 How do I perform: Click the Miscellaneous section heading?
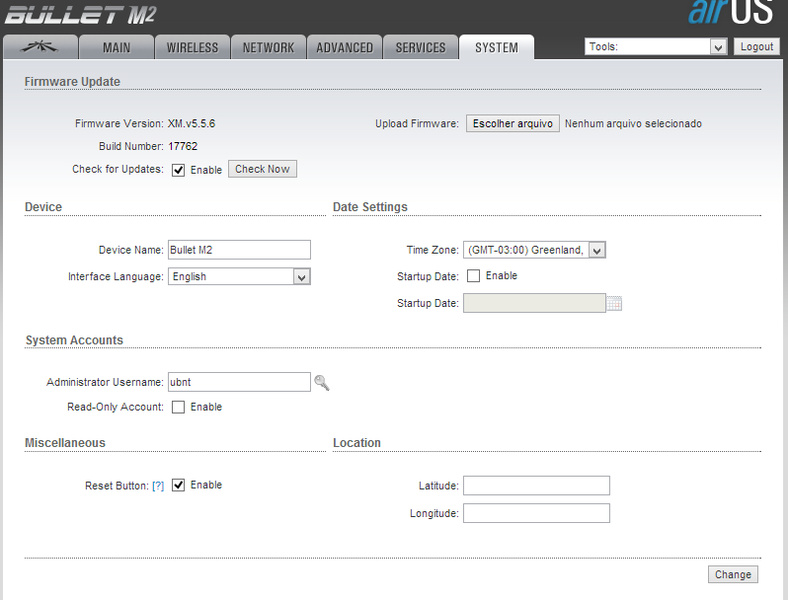click(x=65, y=443)
